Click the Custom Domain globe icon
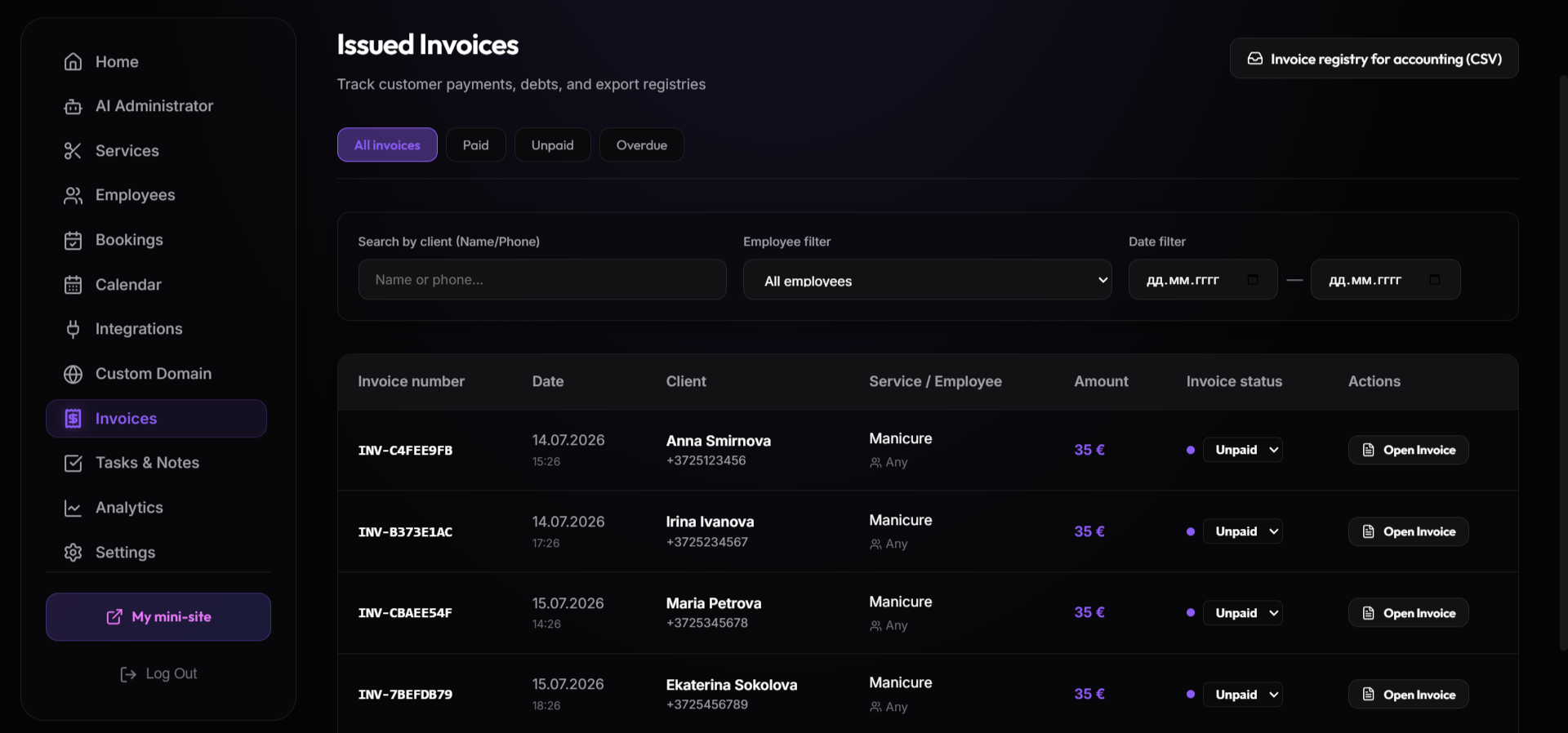The width and height of the screenshot is (1568, 733). [73, 374]
